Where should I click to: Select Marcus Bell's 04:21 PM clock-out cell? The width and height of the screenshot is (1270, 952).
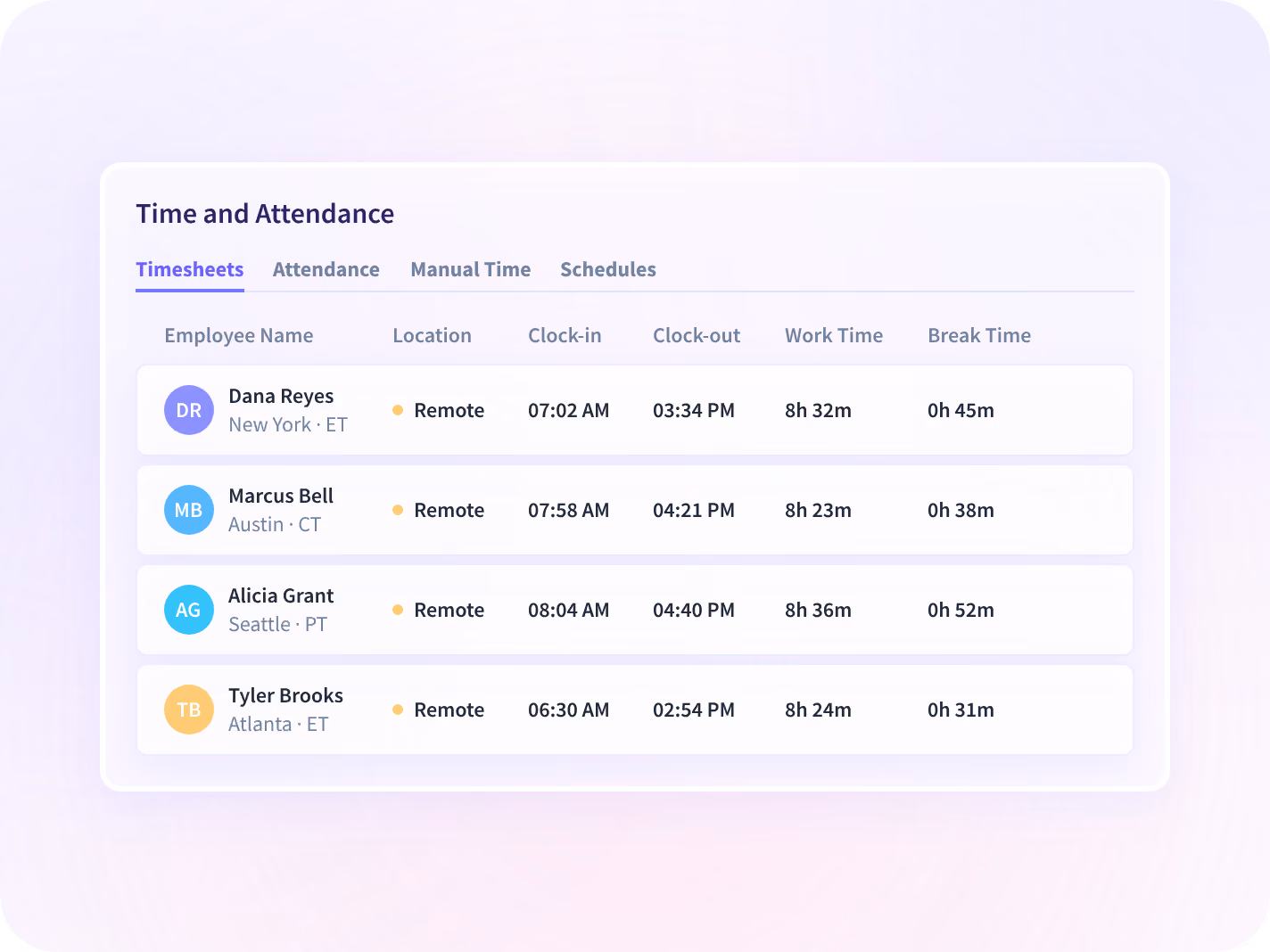pyautogui.click(x=694, y=511)
